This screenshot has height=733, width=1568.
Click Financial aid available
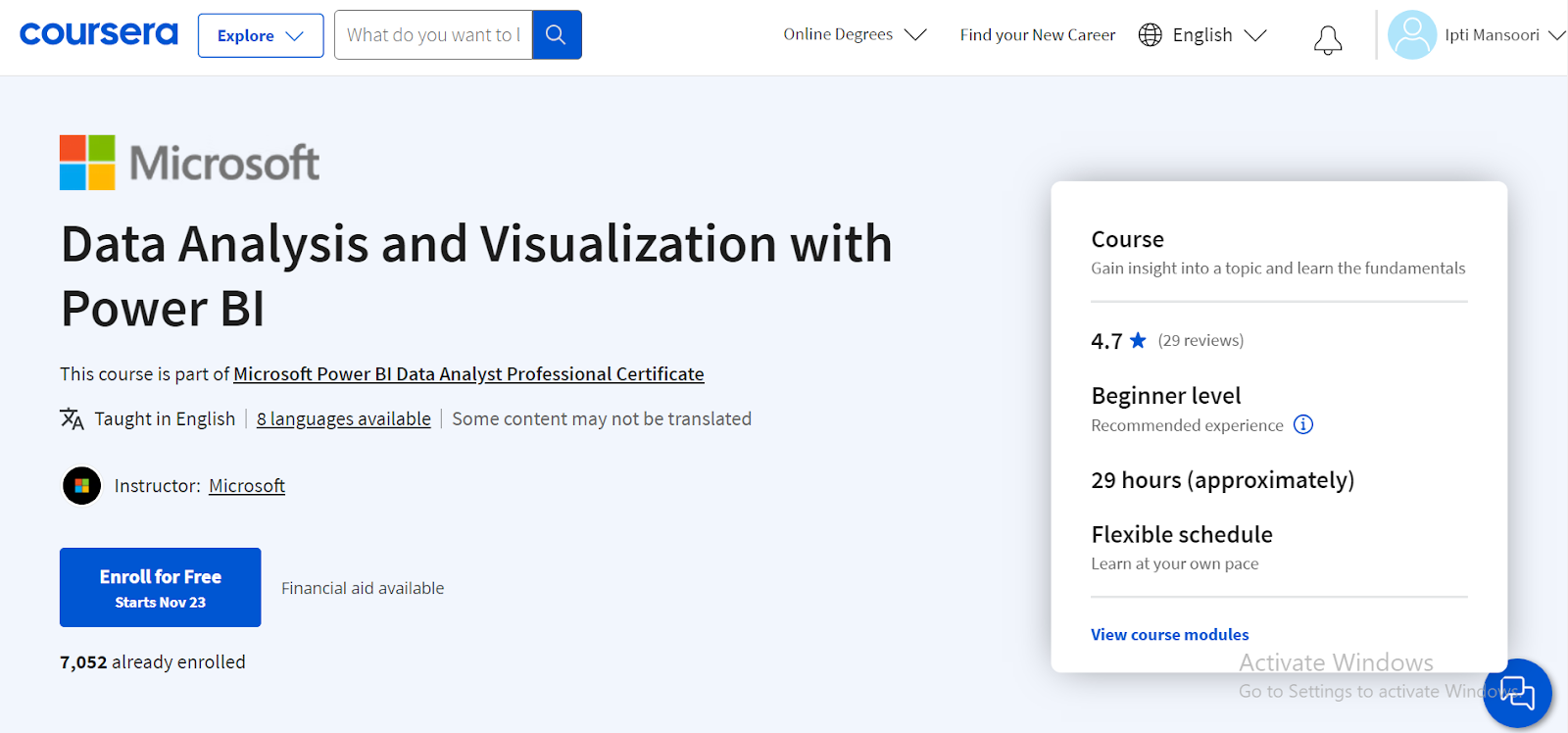pos(363,588)
